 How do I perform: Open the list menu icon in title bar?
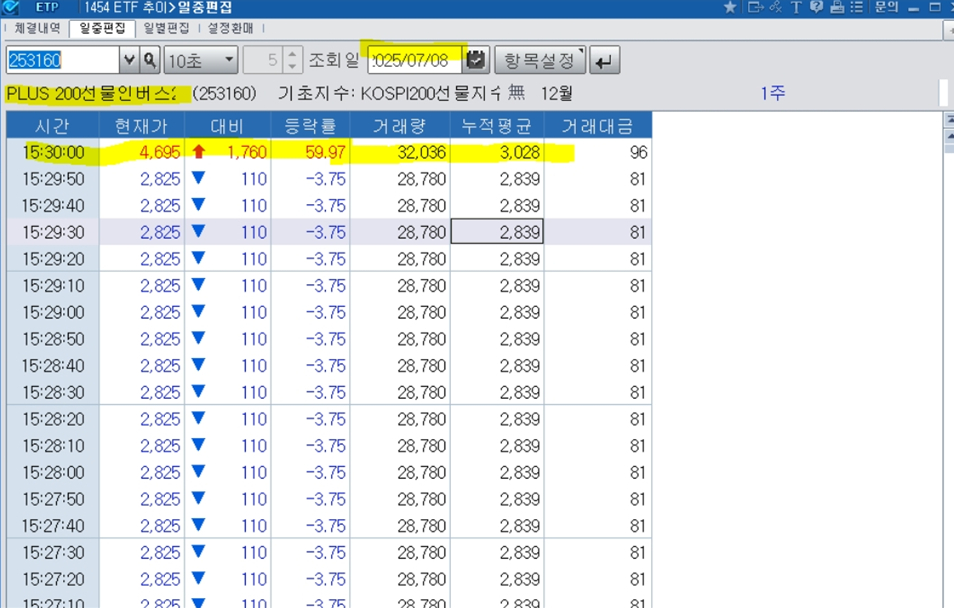coord(857,7)
